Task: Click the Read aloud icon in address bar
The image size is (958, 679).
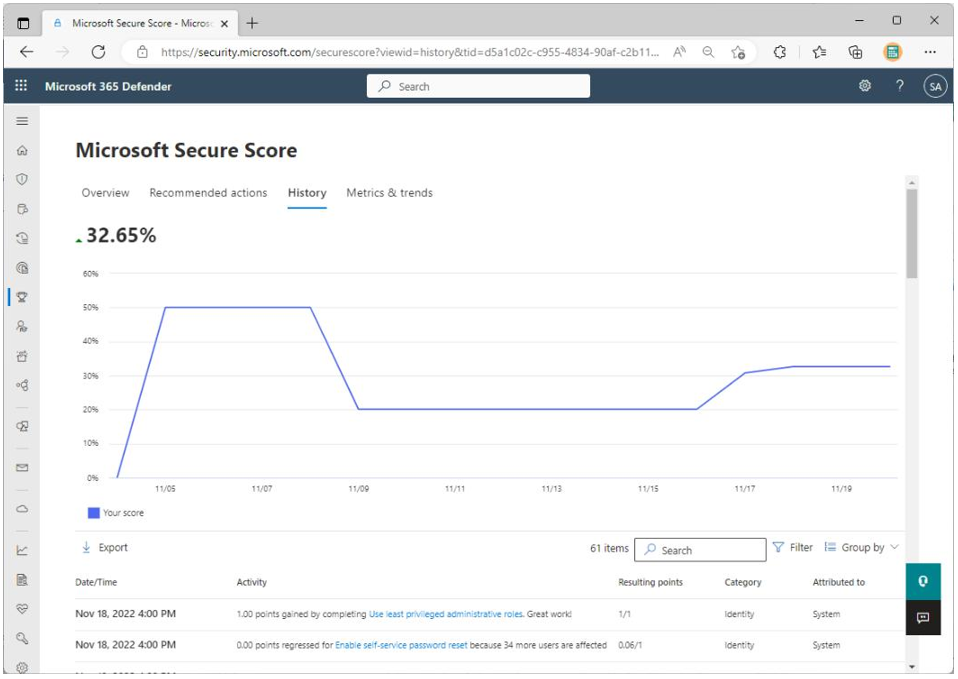Action: tap(679, 52)
